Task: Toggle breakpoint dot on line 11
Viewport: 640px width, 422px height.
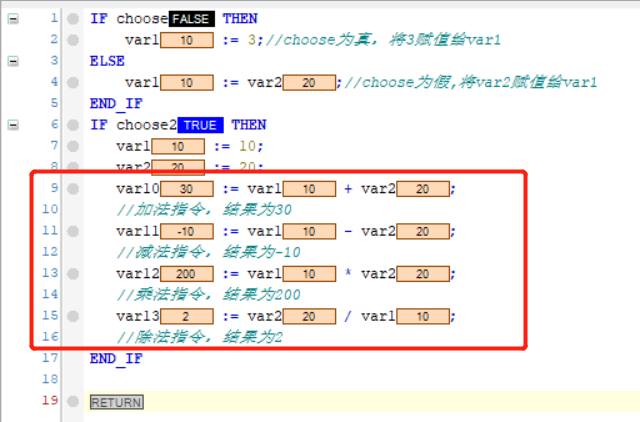Action: 73,231
